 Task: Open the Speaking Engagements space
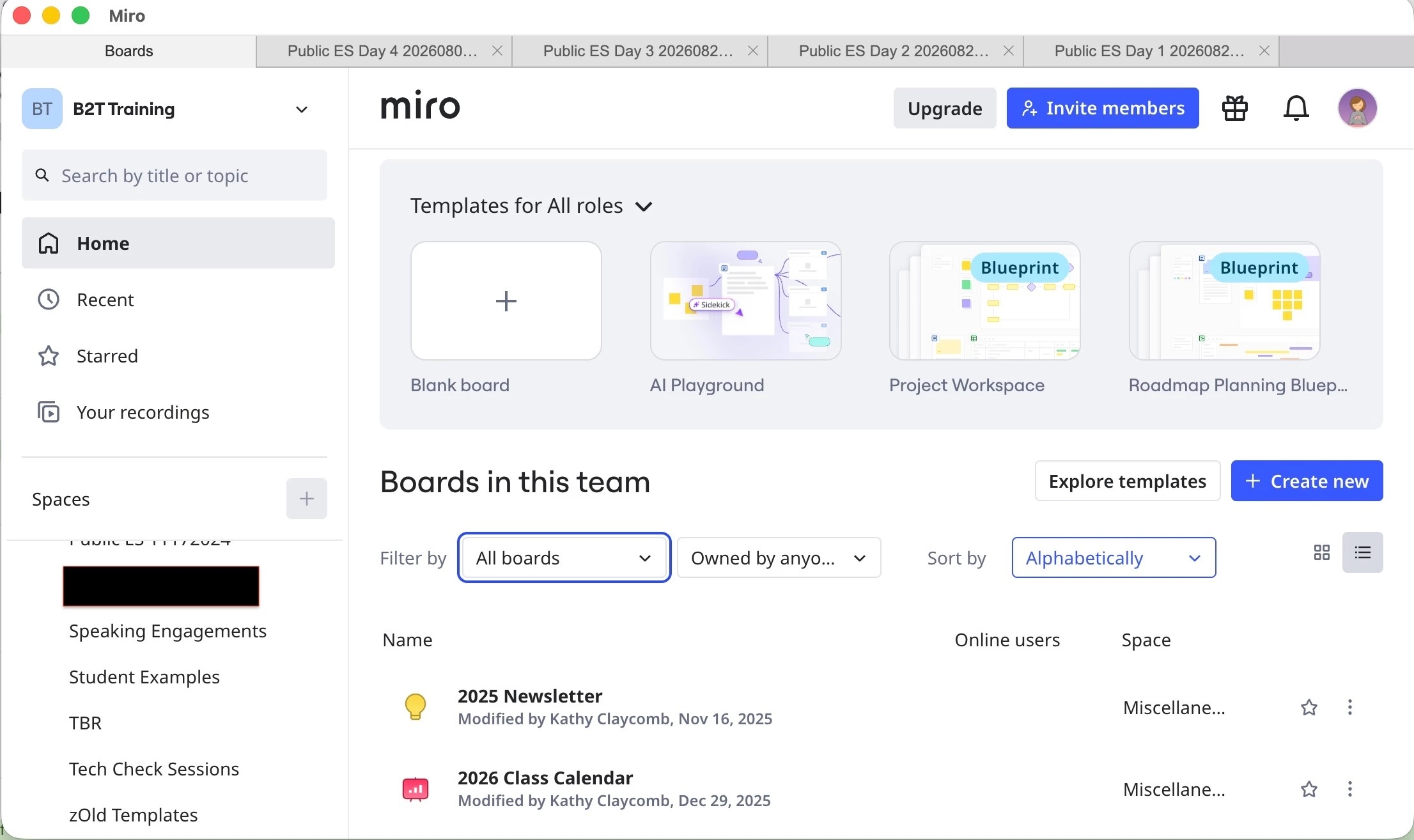tap(167, 632)
